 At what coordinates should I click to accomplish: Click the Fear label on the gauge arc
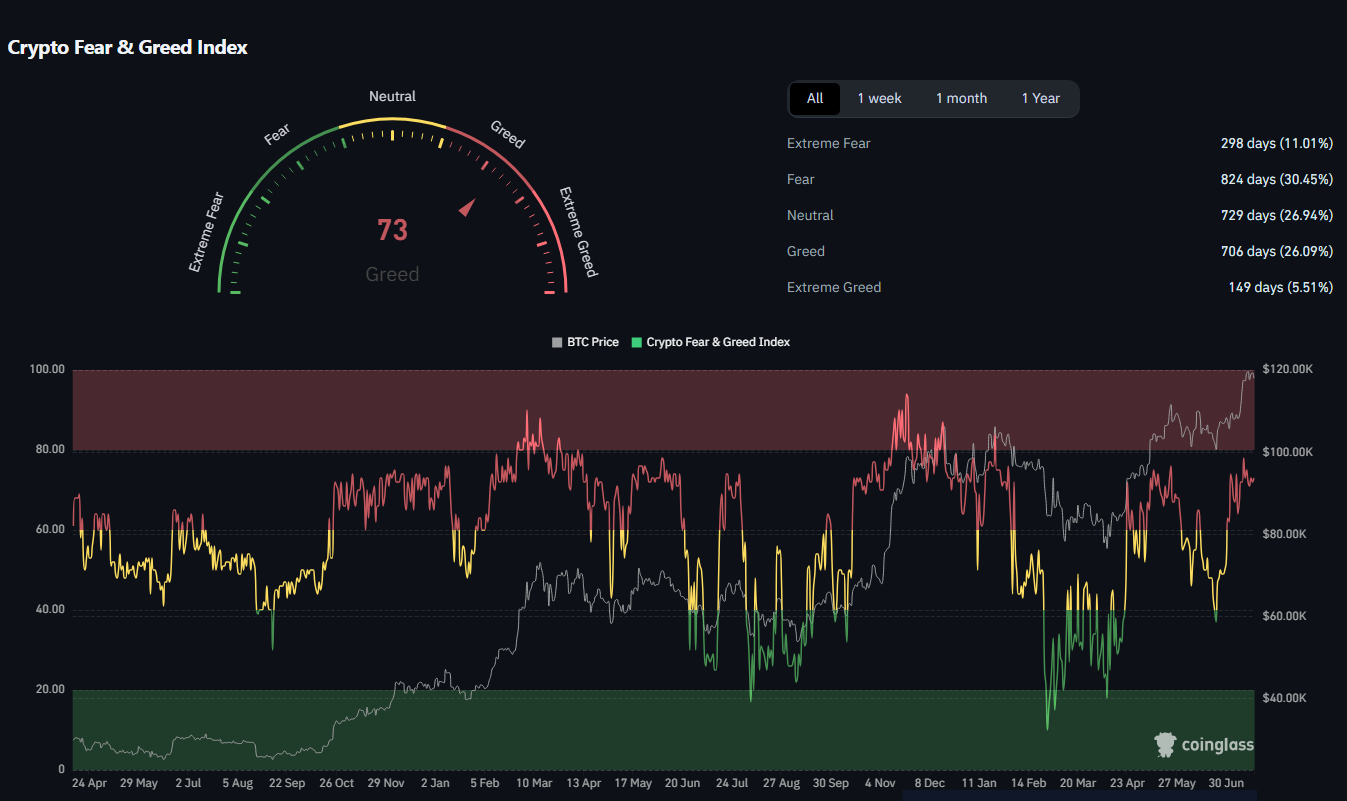(x=277, y=134)
